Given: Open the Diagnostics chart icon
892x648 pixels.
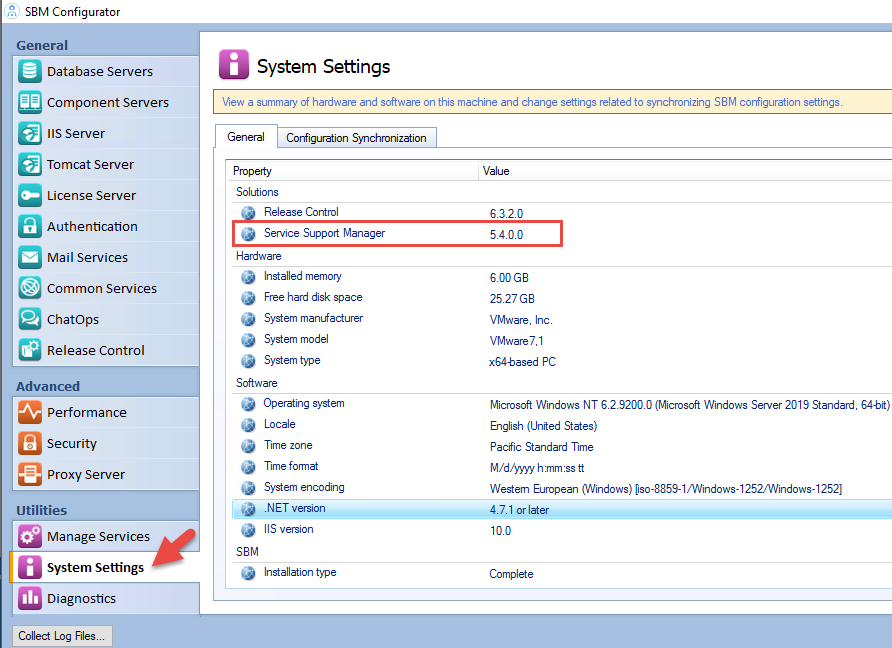Looking at the screenshot, I should [x=30, y=599].
